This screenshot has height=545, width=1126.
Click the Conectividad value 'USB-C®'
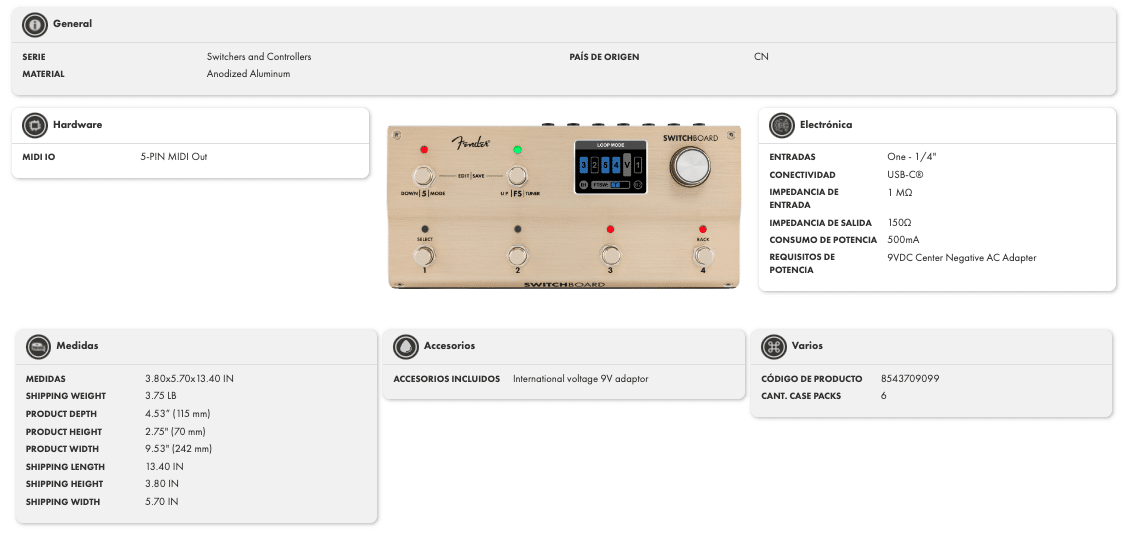(906, 174)
